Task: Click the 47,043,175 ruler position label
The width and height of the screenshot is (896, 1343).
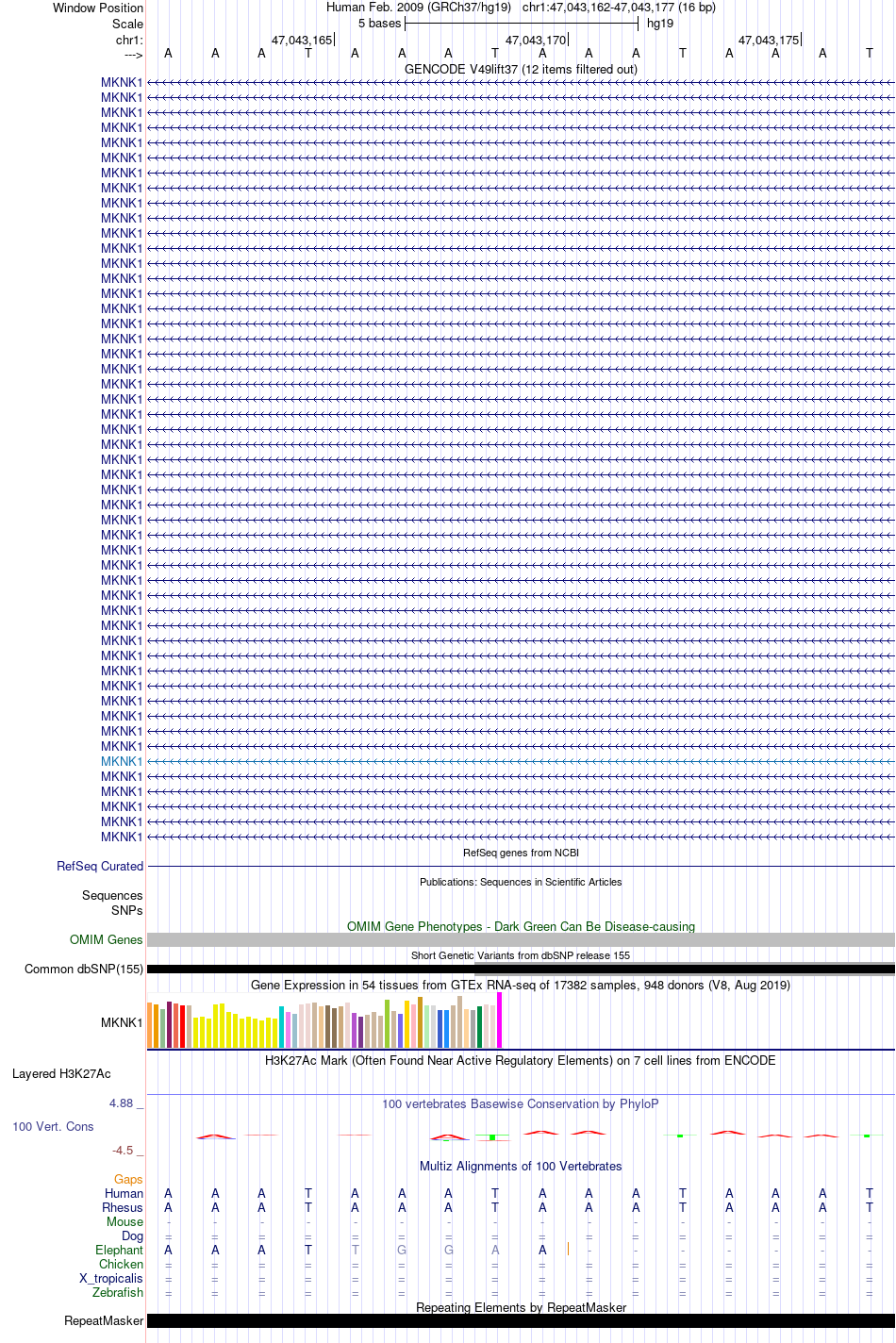Action: 769,40
